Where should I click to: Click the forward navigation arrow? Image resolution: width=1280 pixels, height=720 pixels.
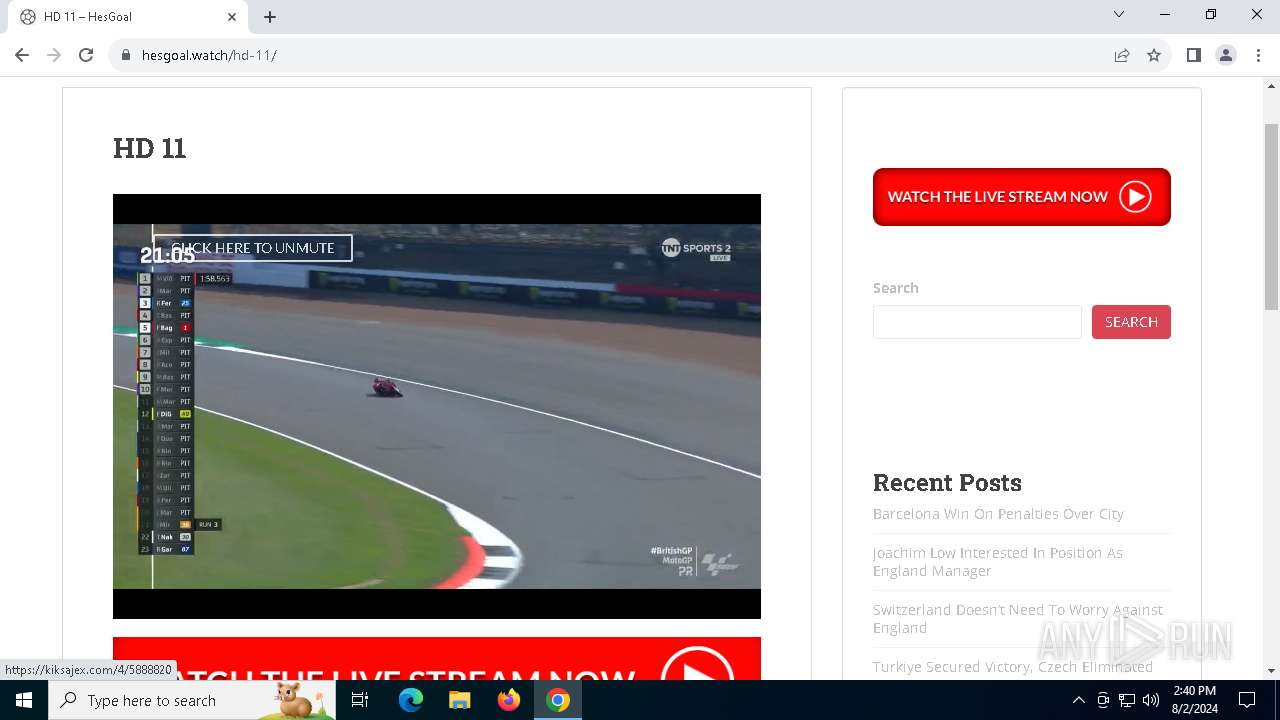pyautogui.click(x=54, y=55)
